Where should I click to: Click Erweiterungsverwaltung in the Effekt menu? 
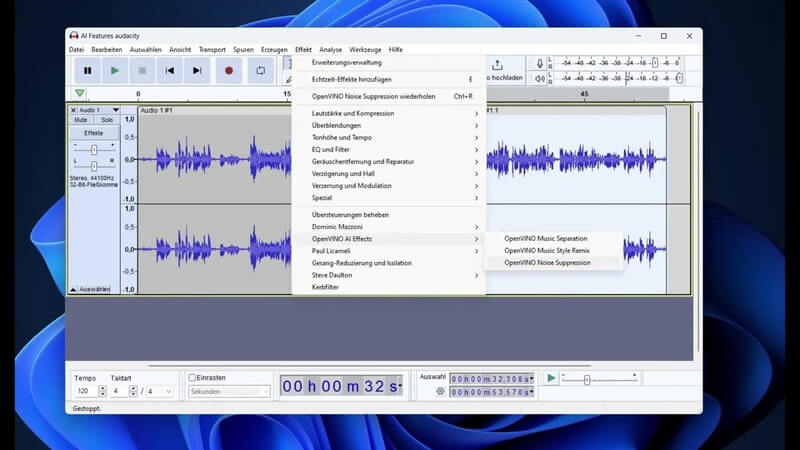346,63
